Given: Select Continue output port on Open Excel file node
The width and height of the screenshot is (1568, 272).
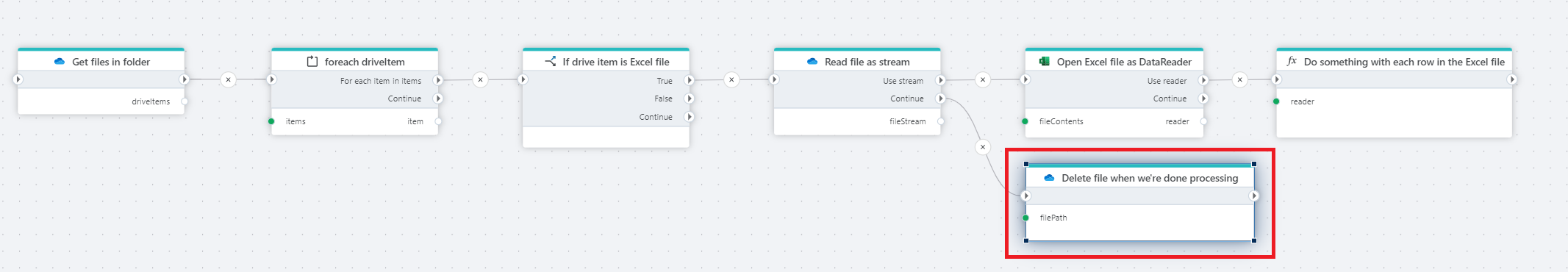Looking at the screenshot, I should [1203, 99].
